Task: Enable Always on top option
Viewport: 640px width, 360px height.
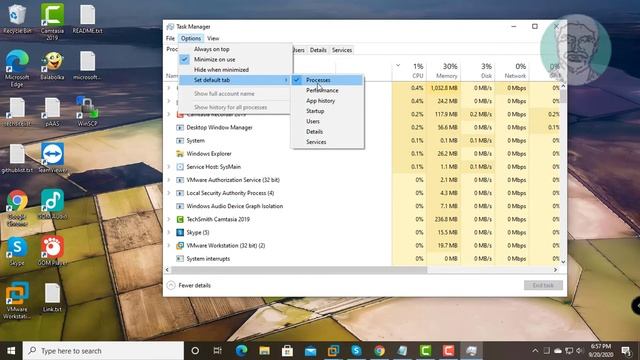Action: click(236, 49)
